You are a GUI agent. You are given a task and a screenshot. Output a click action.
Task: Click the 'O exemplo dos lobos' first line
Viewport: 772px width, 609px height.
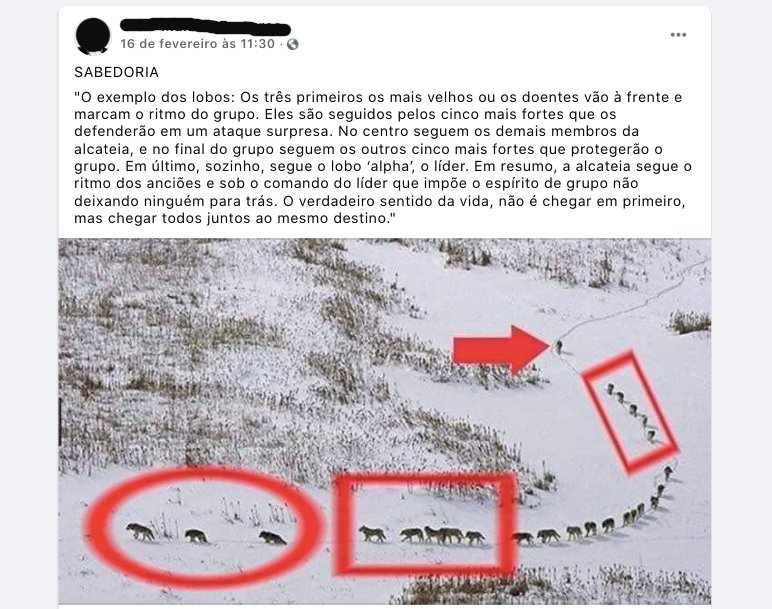[378, 97]
